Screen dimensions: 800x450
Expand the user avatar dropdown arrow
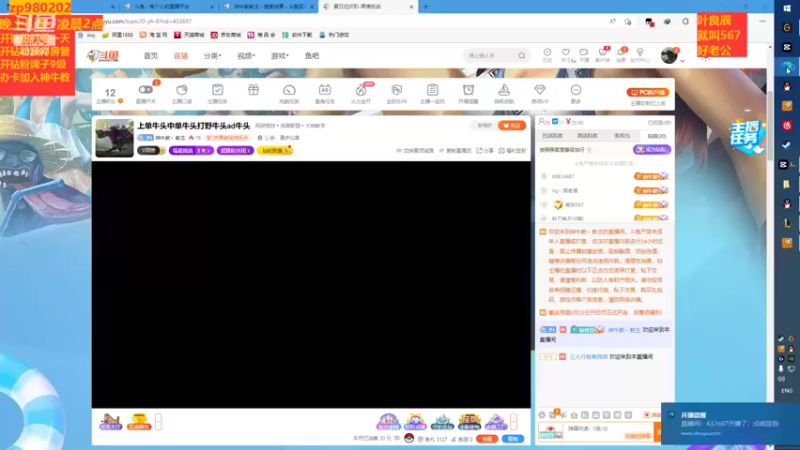683,61
